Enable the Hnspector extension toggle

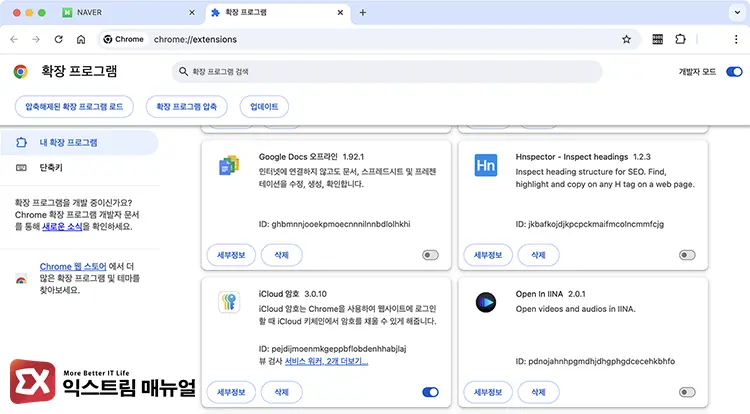687,255
